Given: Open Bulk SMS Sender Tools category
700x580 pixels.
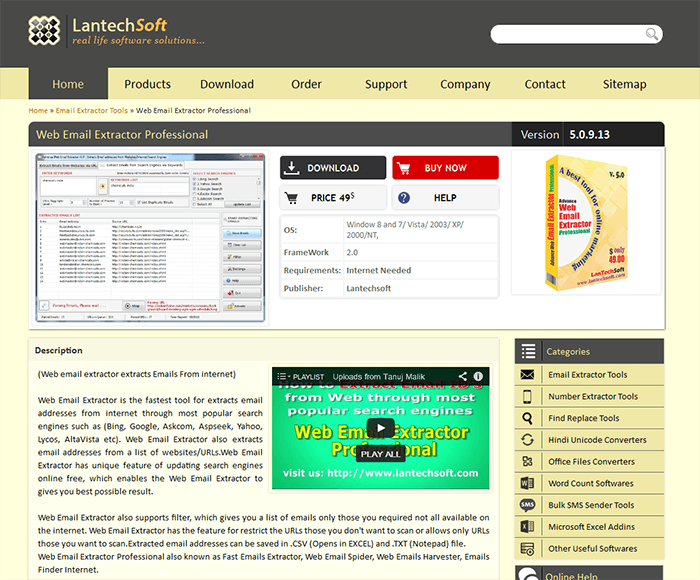Looking at the screenshot, I should [591, 505].
